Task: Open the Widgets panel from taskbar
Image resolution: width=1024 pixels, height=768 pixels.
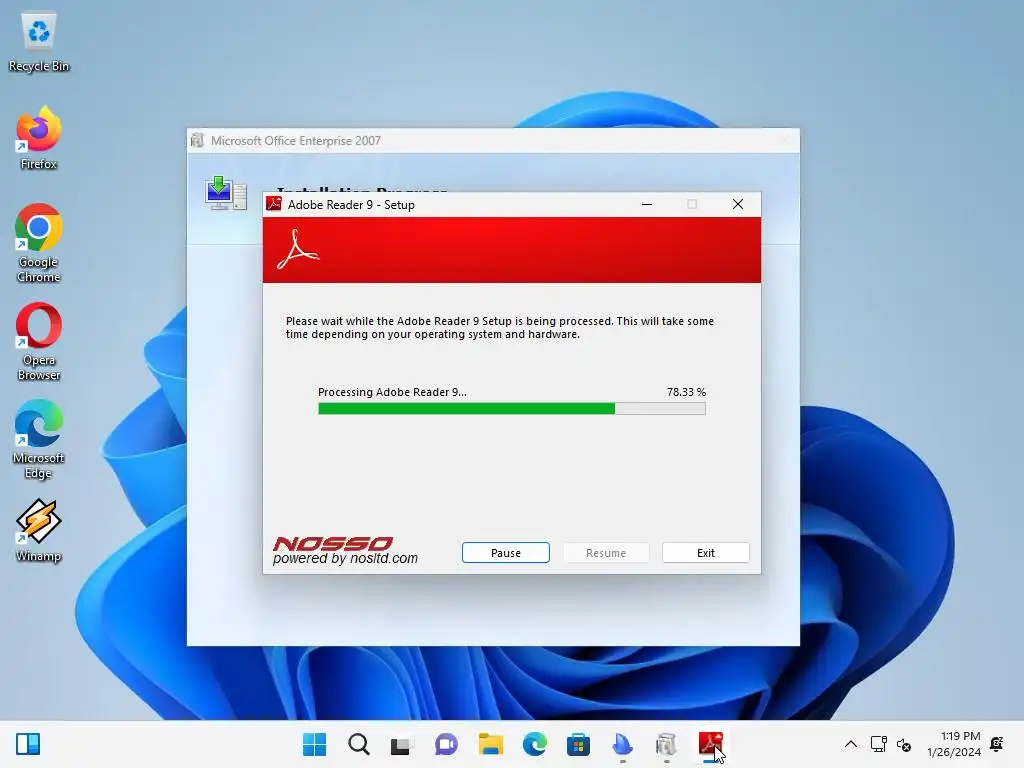Action: point(28,744)
